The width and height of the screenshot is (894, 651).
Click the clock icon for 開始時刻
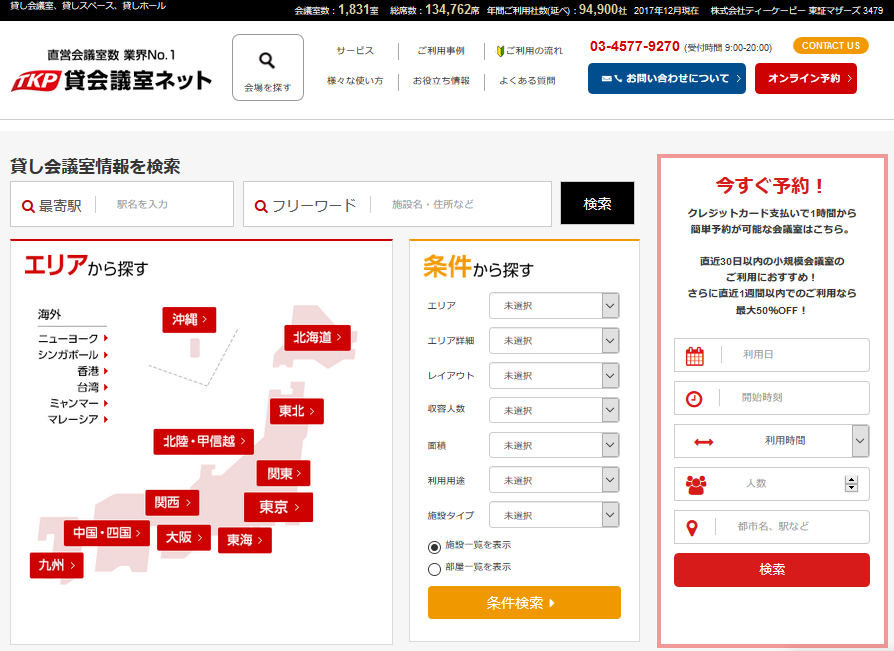(694, 398)
